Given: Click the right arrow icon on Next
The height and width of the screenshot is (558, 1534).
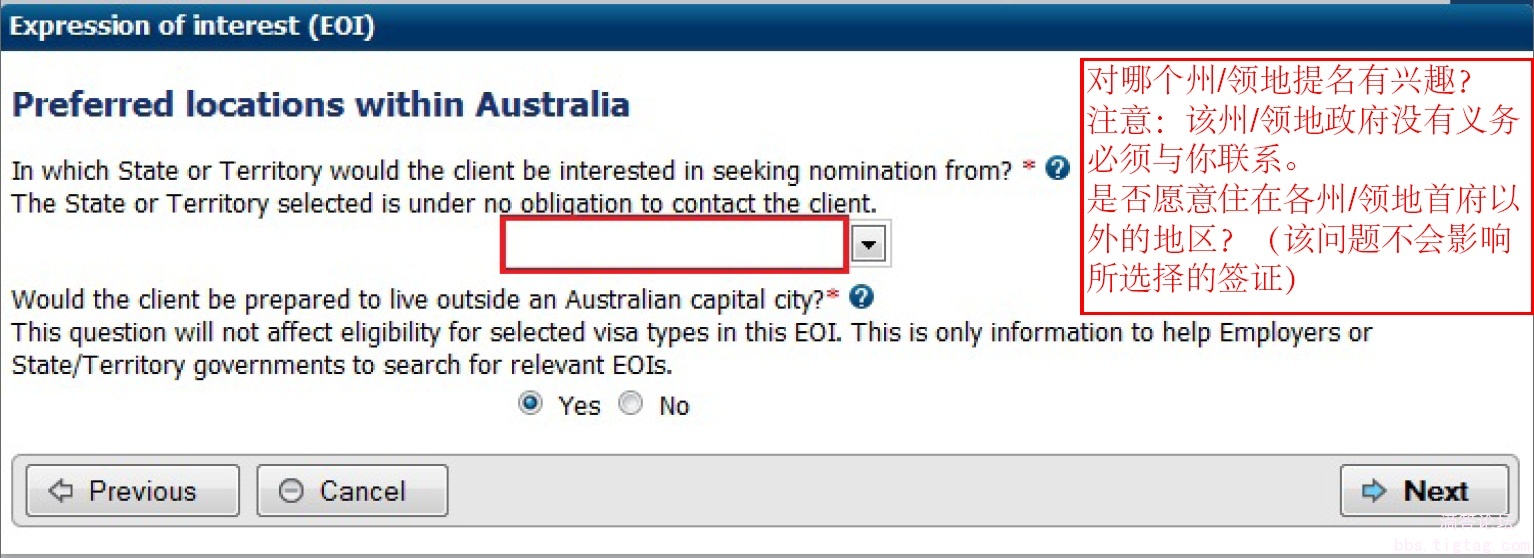Looking at the screenshot, I should (x=1375, y=491).
